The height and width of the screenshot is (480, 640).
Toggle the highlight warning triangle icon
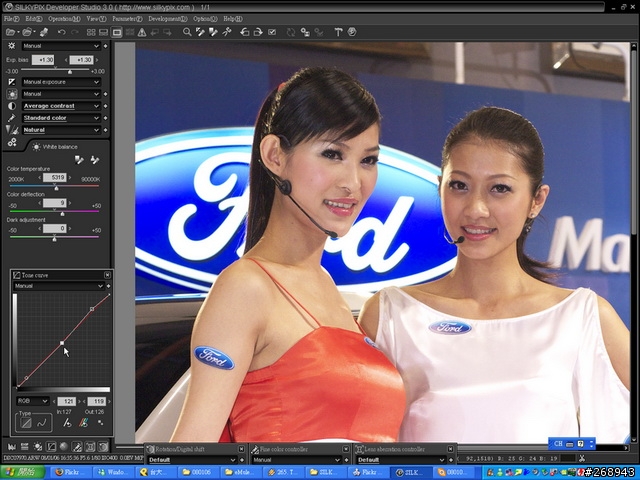(x=142, y=32)
